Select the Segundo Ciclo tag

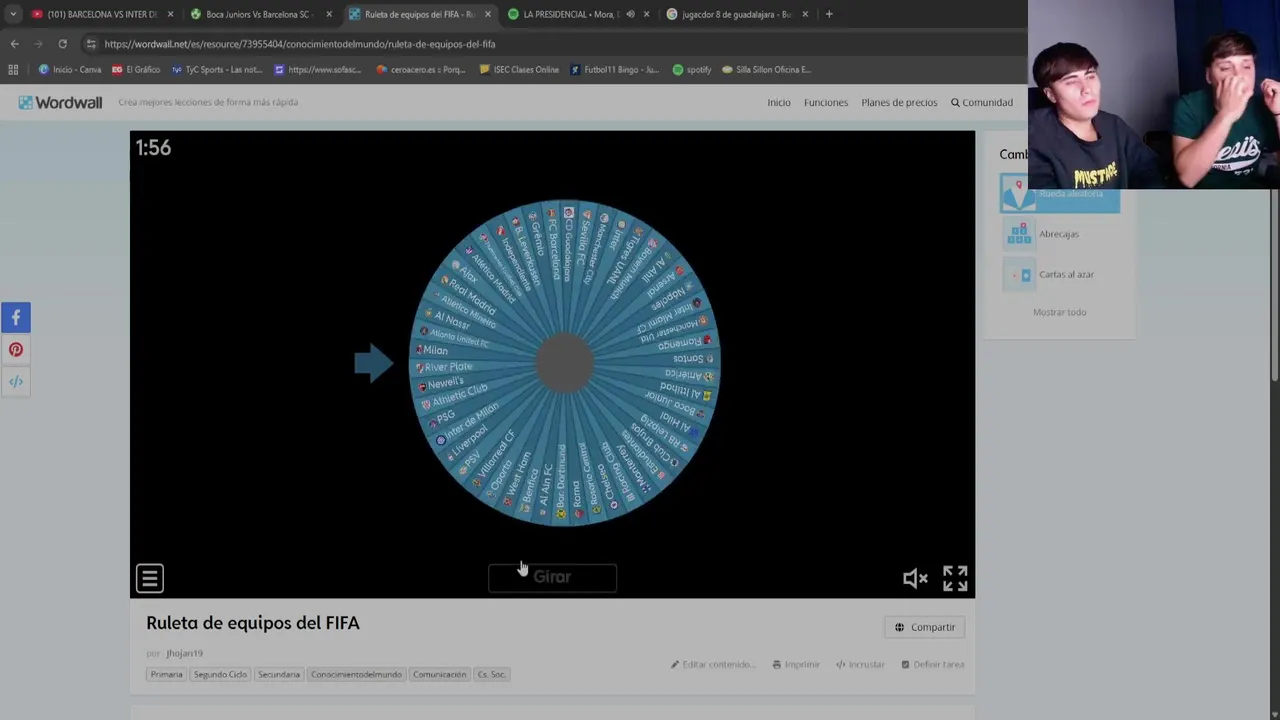220,674
